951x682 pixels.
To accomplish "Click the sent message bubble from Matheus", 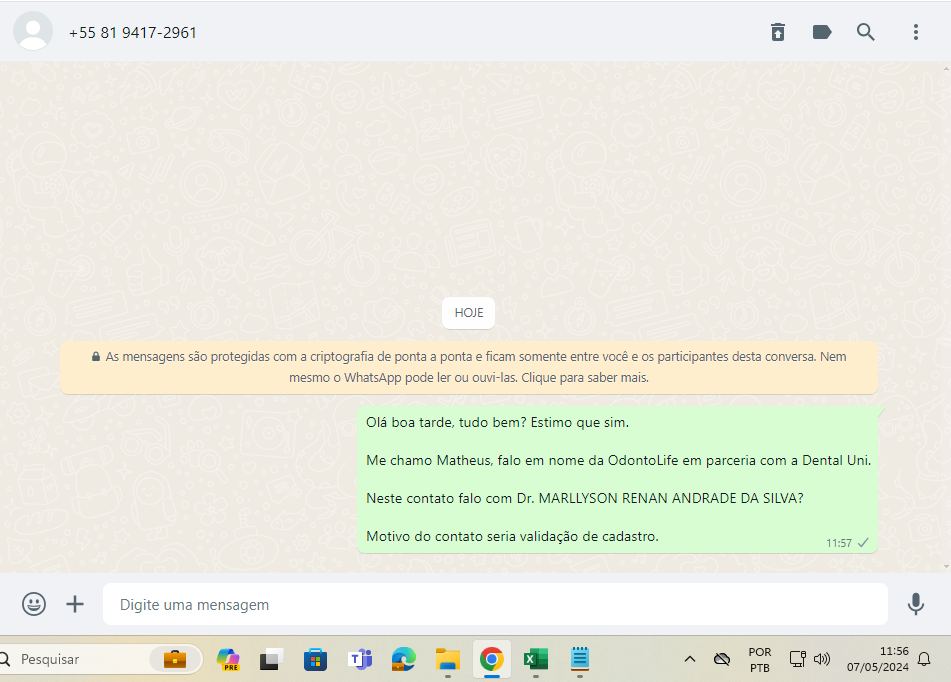I will (617, 479).
